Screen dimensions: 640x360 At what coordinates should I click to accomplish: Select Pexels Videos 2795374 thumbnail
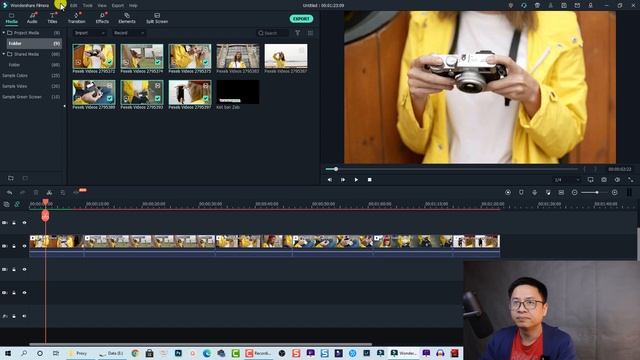pyautogui.click(x=142, y=56)
